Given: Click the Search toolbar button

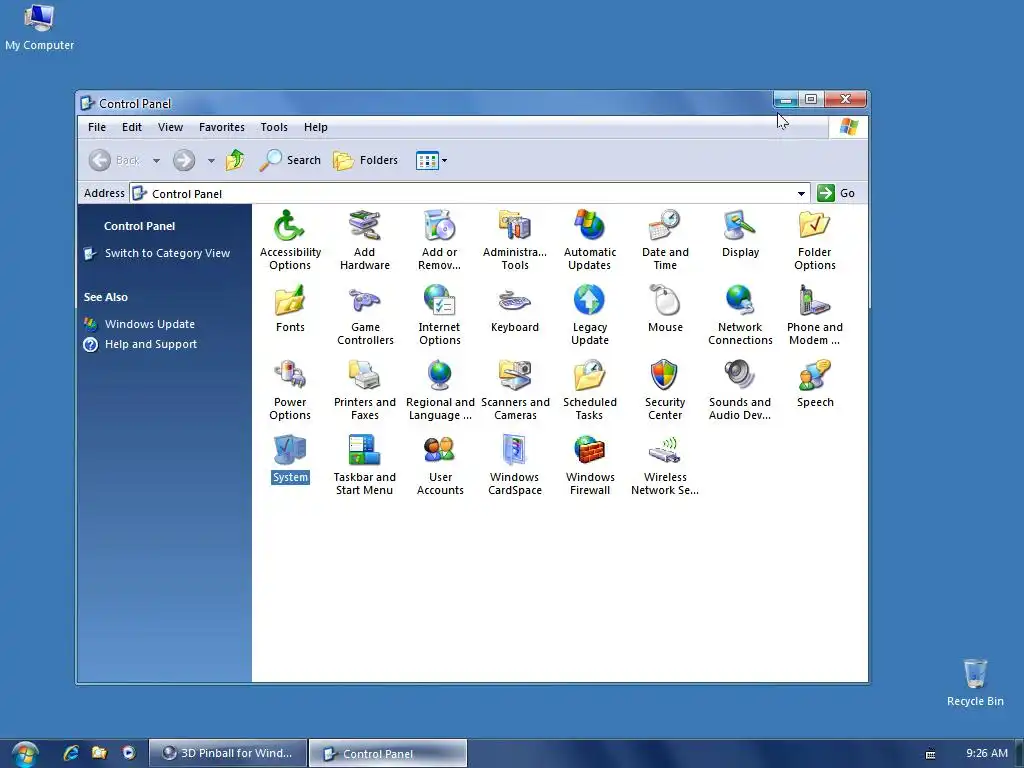Looking at the screenshot, I should pyautogui.click(x=290, y=160).
